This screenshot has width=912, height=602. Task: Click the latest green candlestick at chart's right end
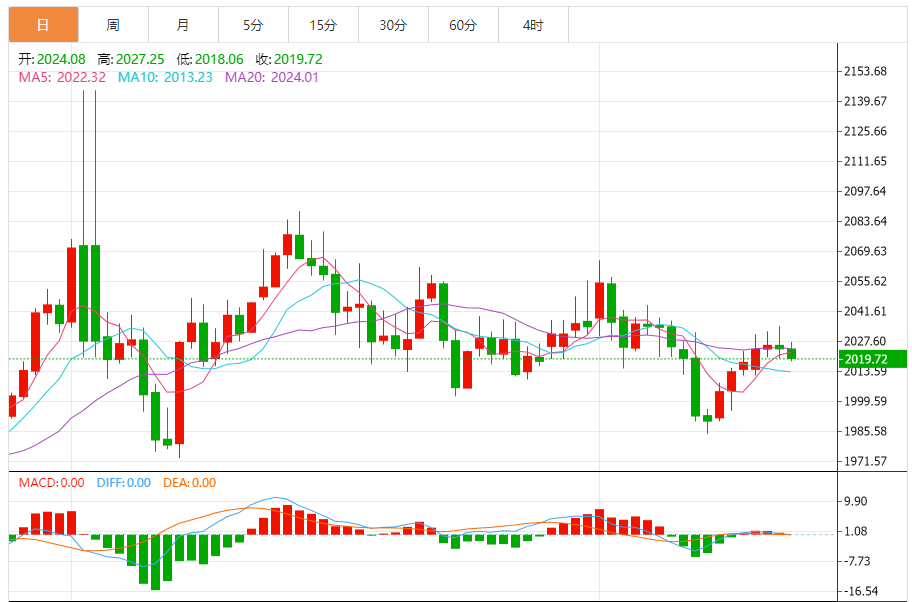pyautogui.click(x=792, y=354)
